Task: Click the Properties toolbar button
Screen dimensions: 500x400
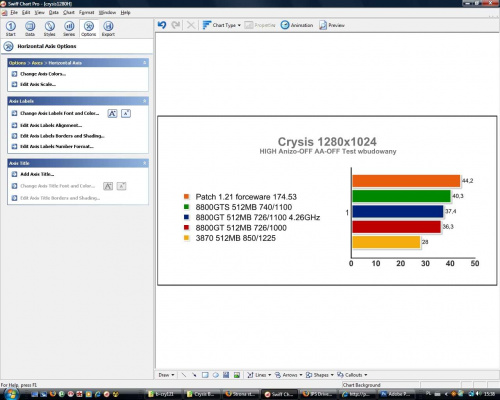Action: (x=260, y=25)
